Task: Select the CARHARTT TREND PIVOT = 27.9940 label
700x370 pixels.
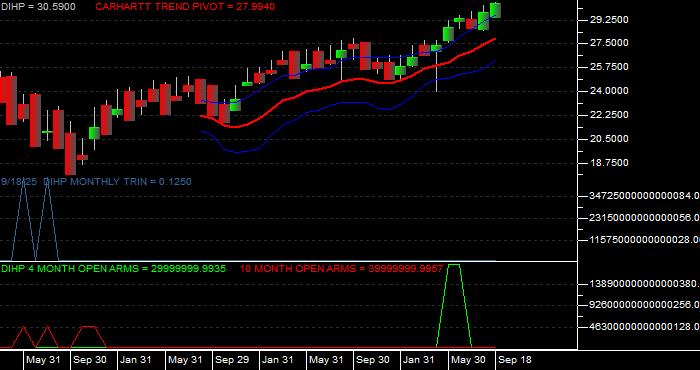Action: (185, 7)
